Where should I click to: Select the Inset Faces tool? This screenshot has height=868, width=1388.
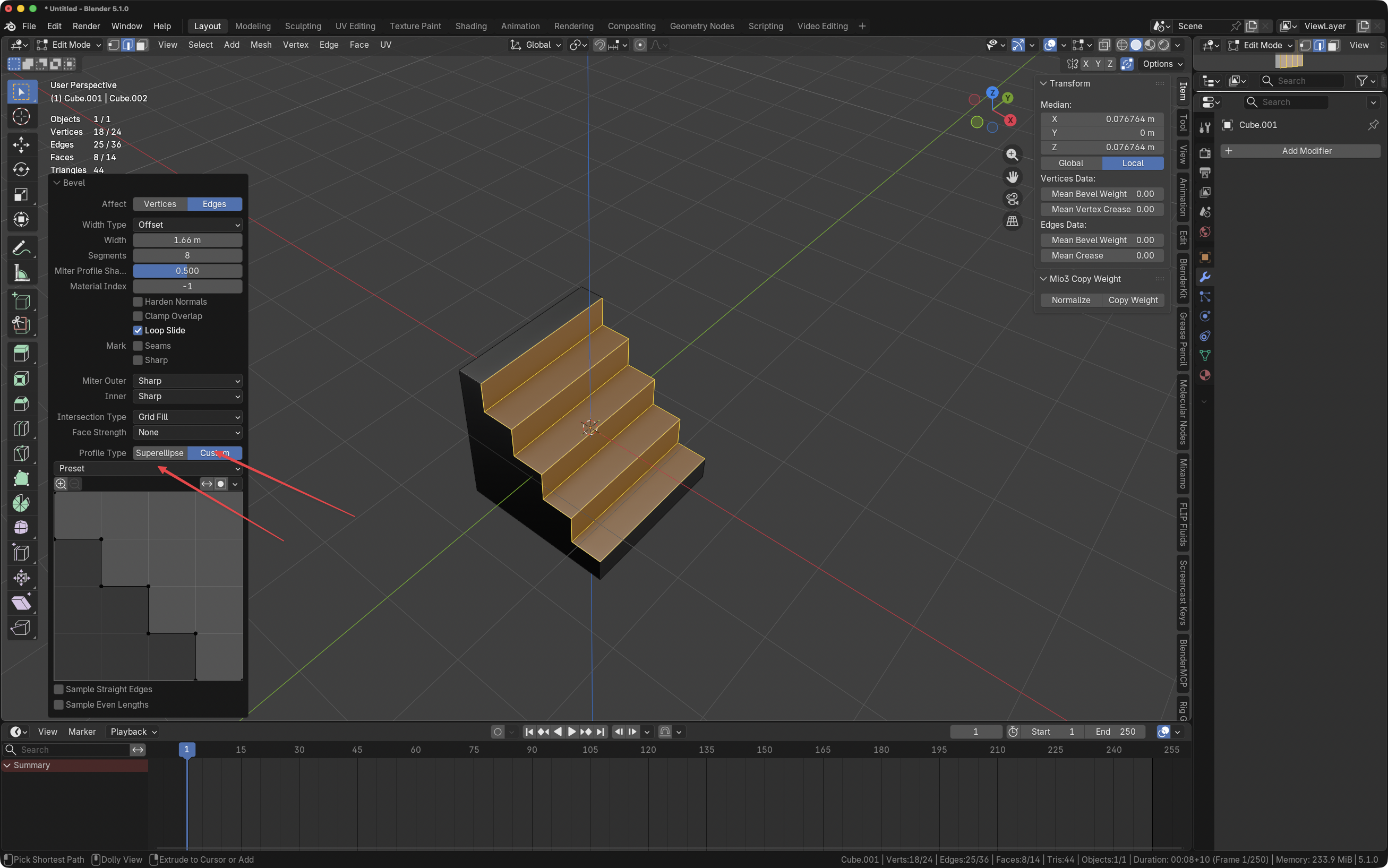point(21,379)
